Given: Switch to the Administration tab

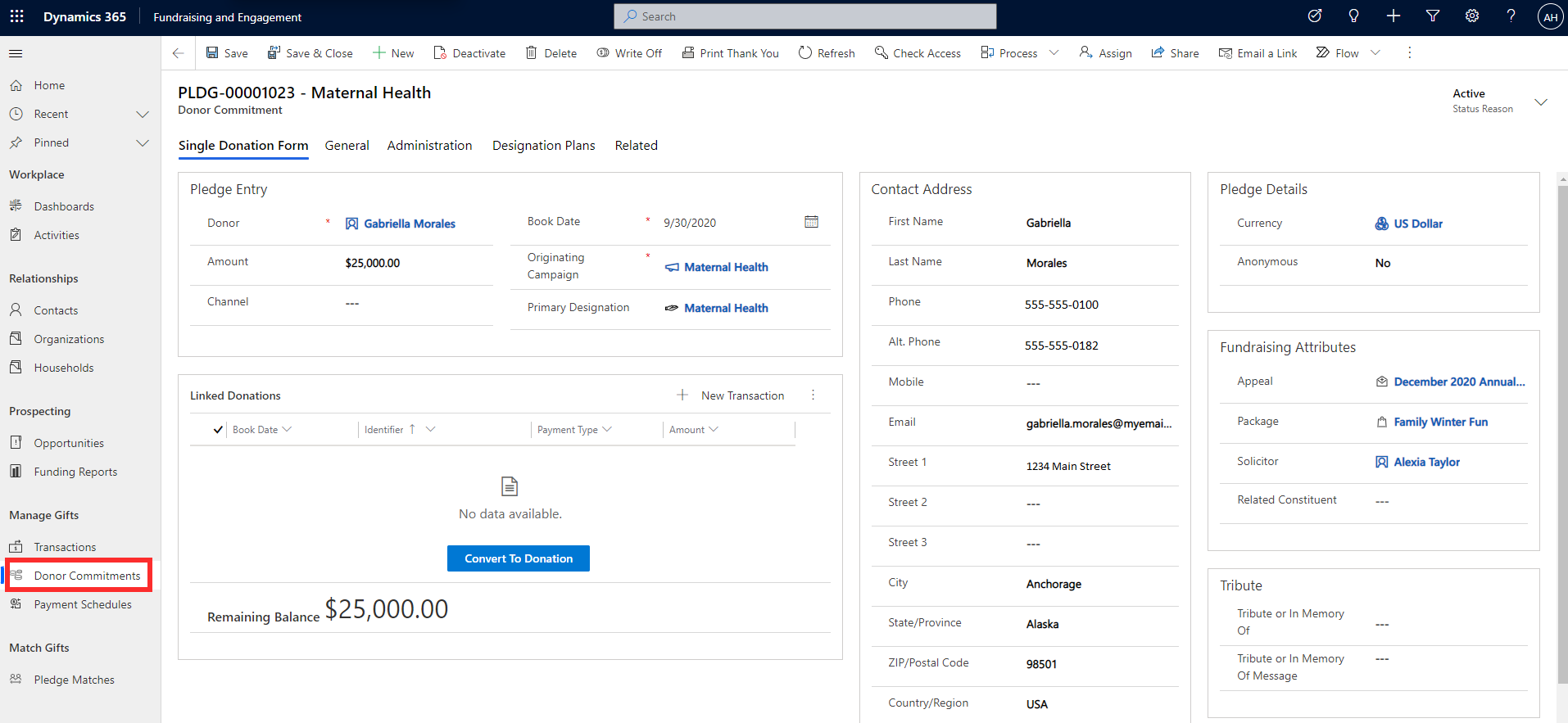Looking at the screenshot, I should click(429, 146).
